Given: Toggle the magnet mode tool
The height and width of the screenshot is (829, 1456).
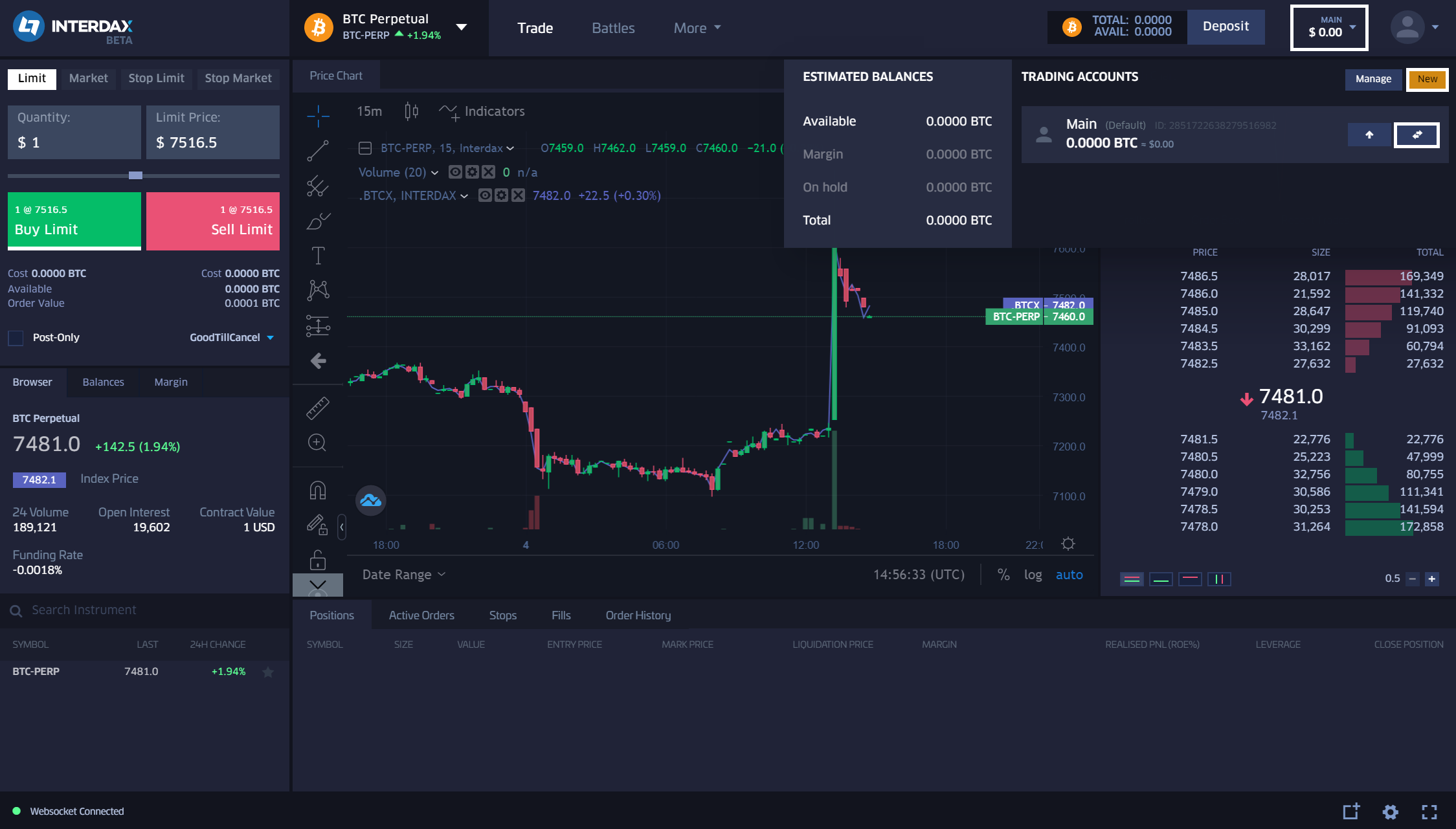Looking at the screenshot, I should 318,491.
